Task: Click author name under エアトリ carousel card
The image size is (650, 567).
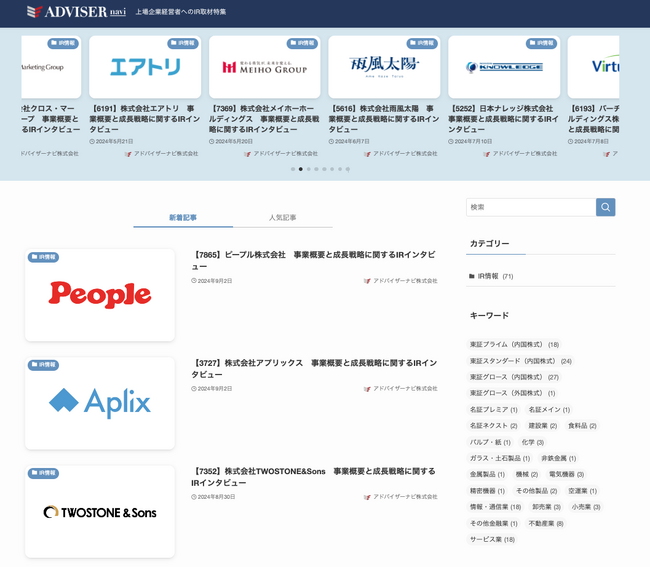Action: pos(161,153)
